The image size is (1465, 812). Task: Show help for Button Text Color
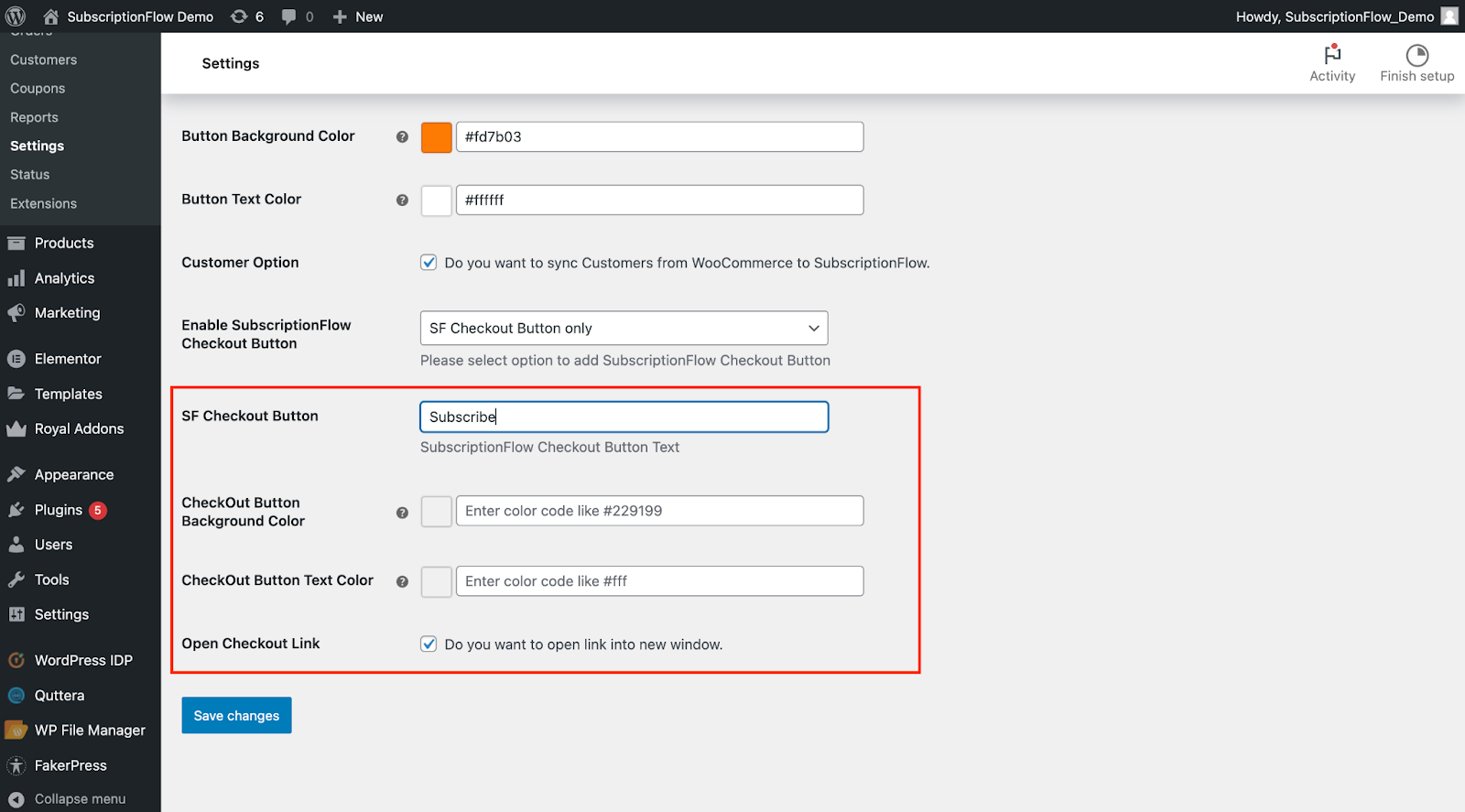point(402,200)
